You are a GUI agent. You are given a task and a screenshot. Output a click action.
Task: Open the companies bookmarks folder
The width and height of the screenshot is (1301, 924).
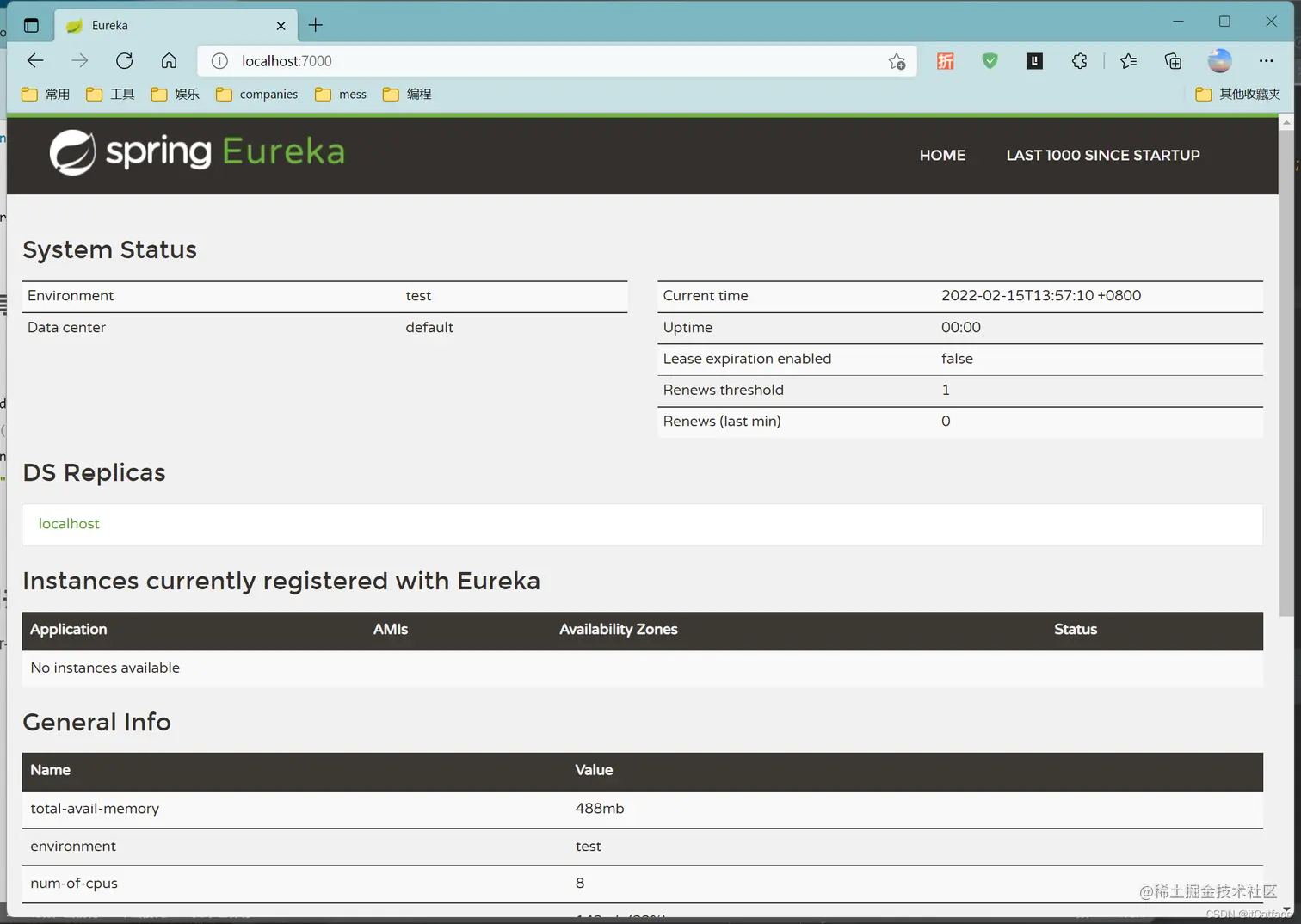(x=256, y=94)
